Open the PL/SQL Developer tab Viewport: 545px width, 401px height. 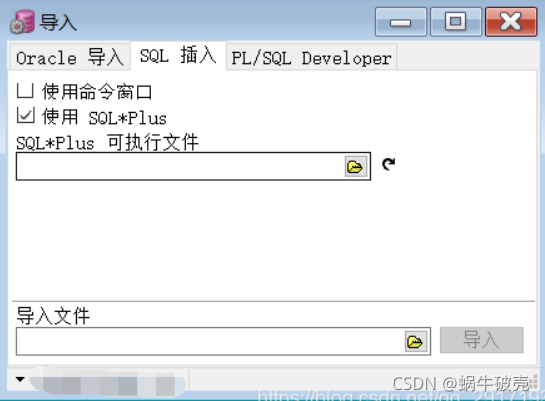click(311, 58)
